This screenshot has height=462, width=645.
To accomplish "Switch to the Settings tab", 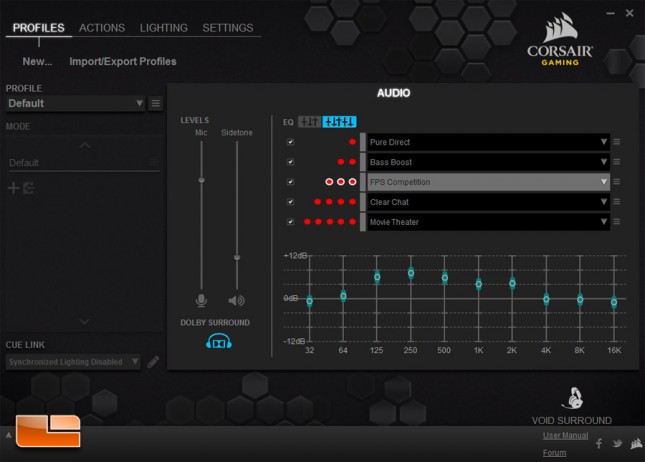I will pos(228,28).
